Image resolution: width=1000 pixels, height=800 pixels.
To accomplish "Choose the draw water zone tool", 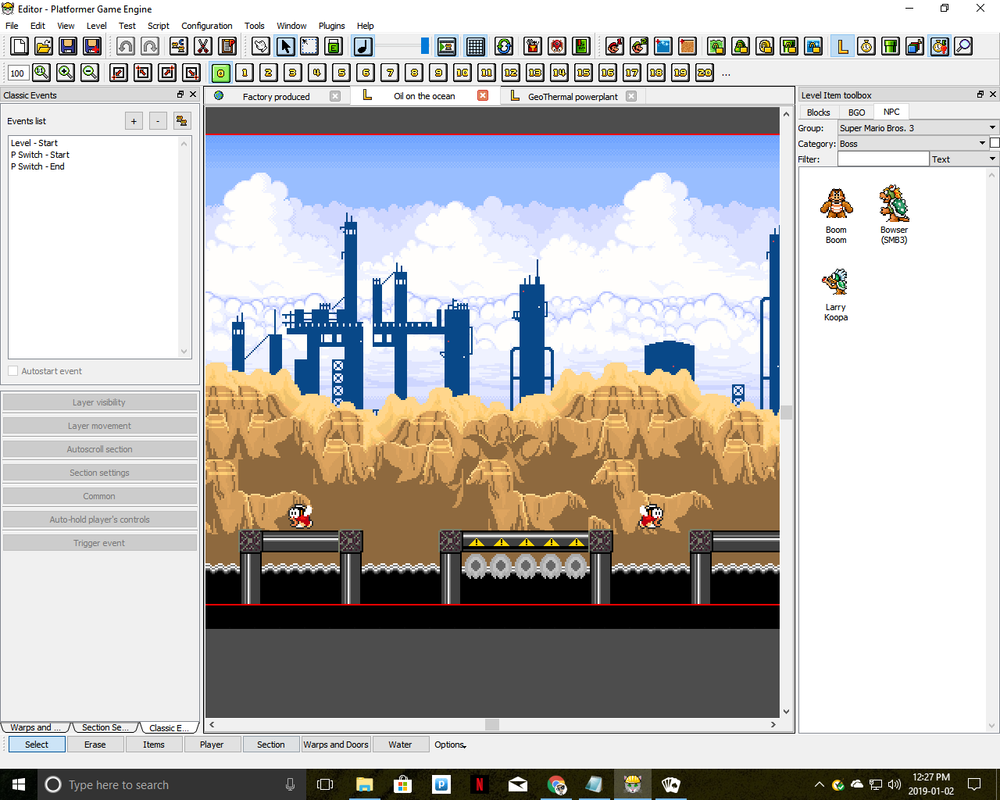I will click(x=663, y=46).
